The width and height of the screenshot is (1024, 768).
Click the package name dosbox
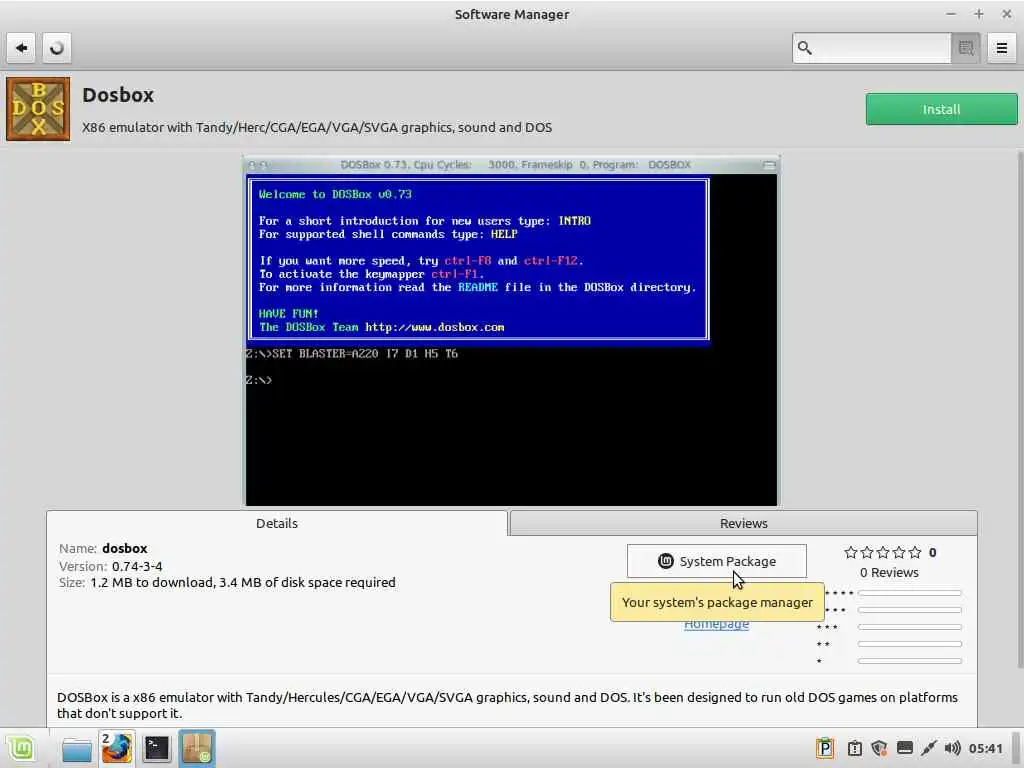point(125,549)
